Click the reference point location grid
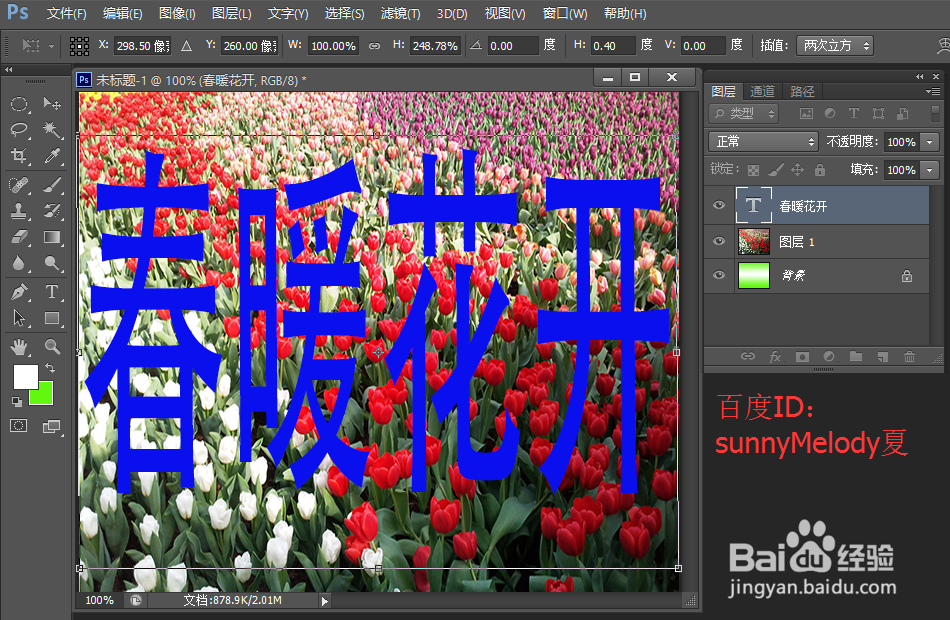The height and width of the screenshot is (620, 950). coord(79,45)
